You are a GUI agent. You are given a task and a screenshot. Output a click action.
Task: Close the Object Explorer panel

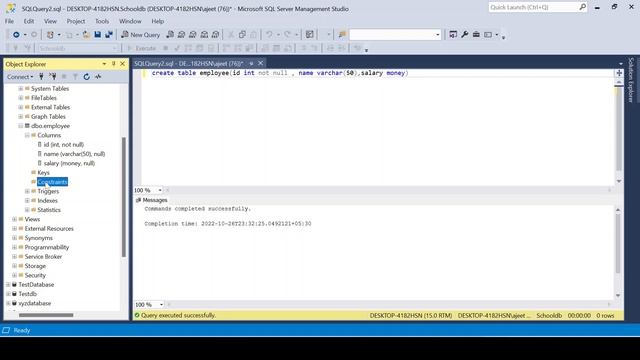tap(122, 64)
